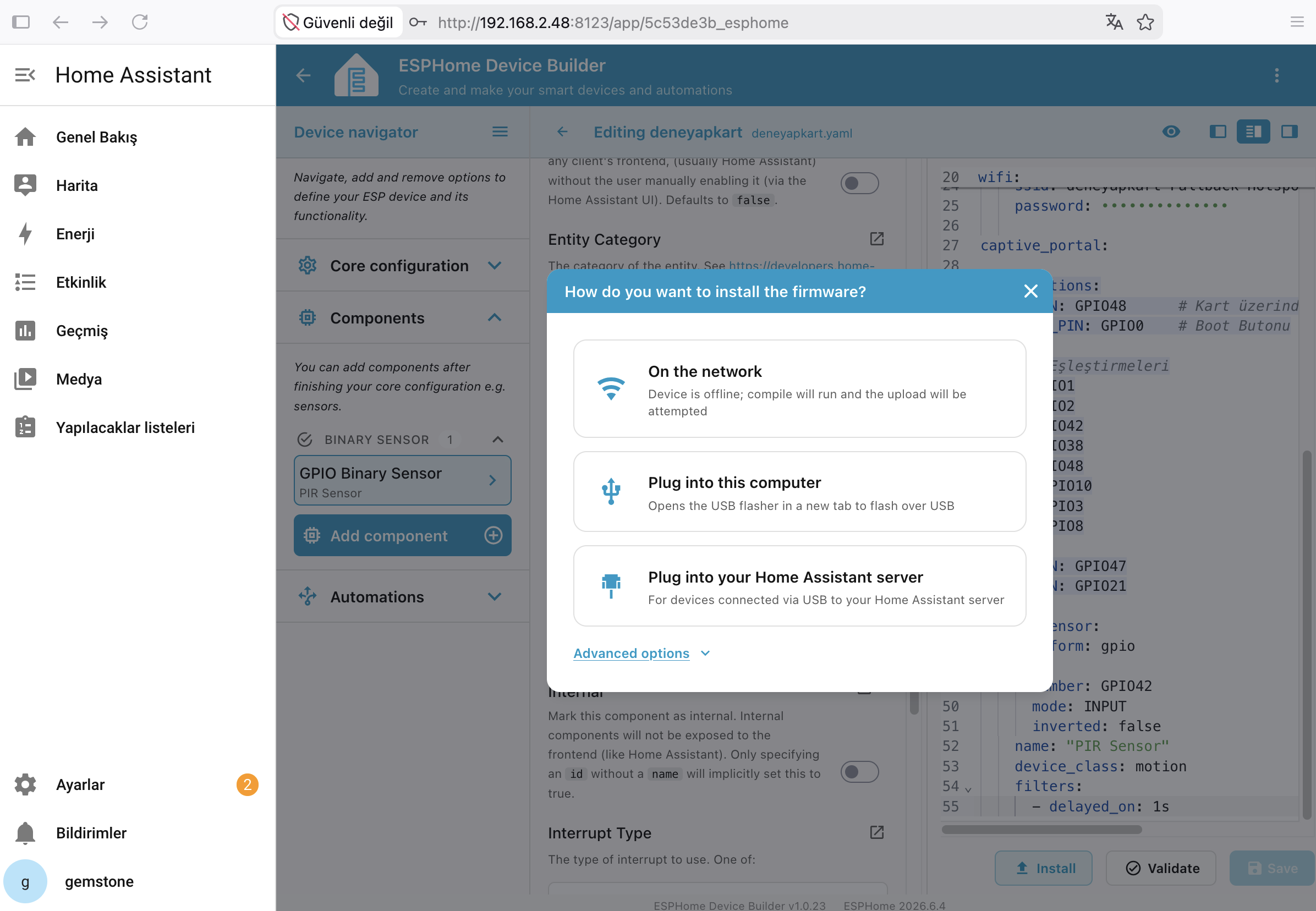This screenshot has height=911, width=1316.
Task: Open the gemstone user profile
Action: click(x=138, y=881)
